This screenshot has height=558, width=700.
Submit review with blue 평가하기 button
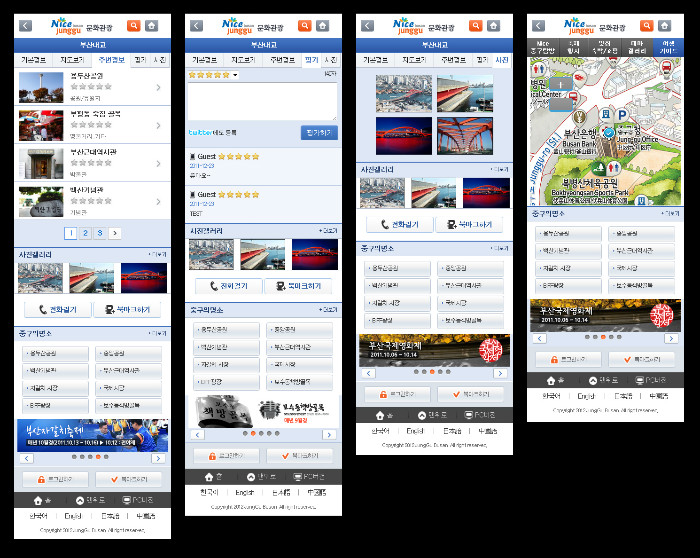tap(319, 133)
